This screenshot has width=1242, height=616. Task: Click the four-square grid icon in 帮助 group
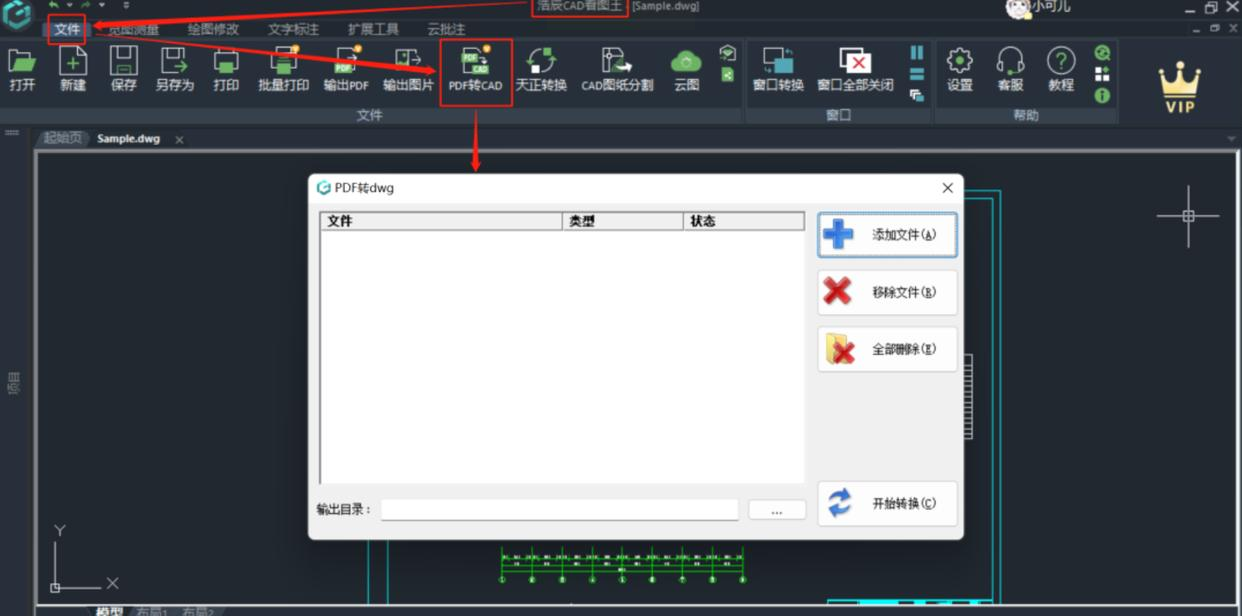(1102, 74)
